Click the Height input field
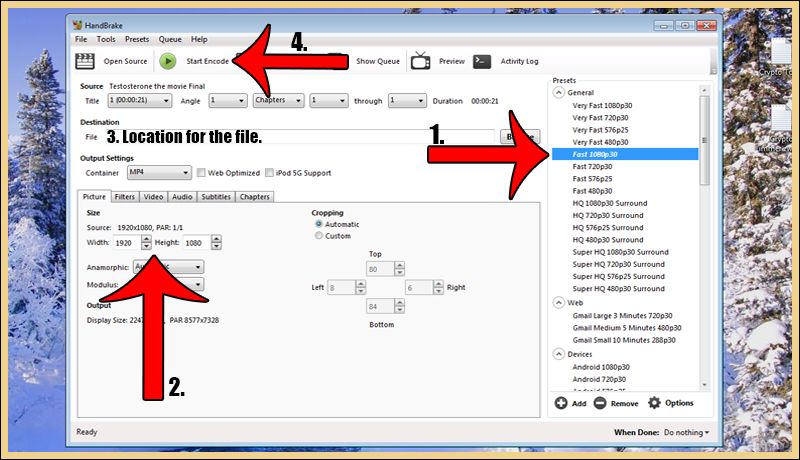 (197, 243)
